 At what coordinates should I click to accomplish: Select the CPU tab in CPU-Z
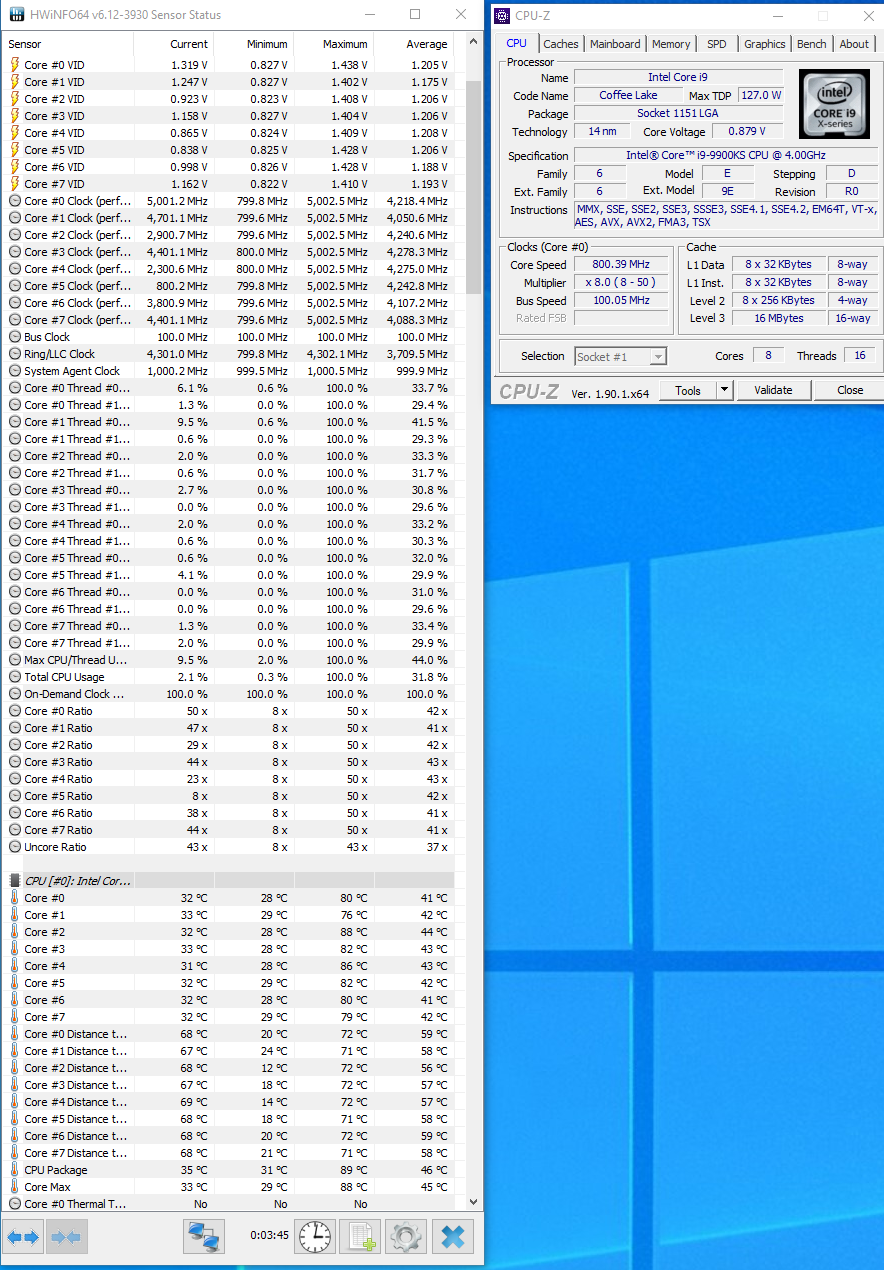(x=516, y=43)
